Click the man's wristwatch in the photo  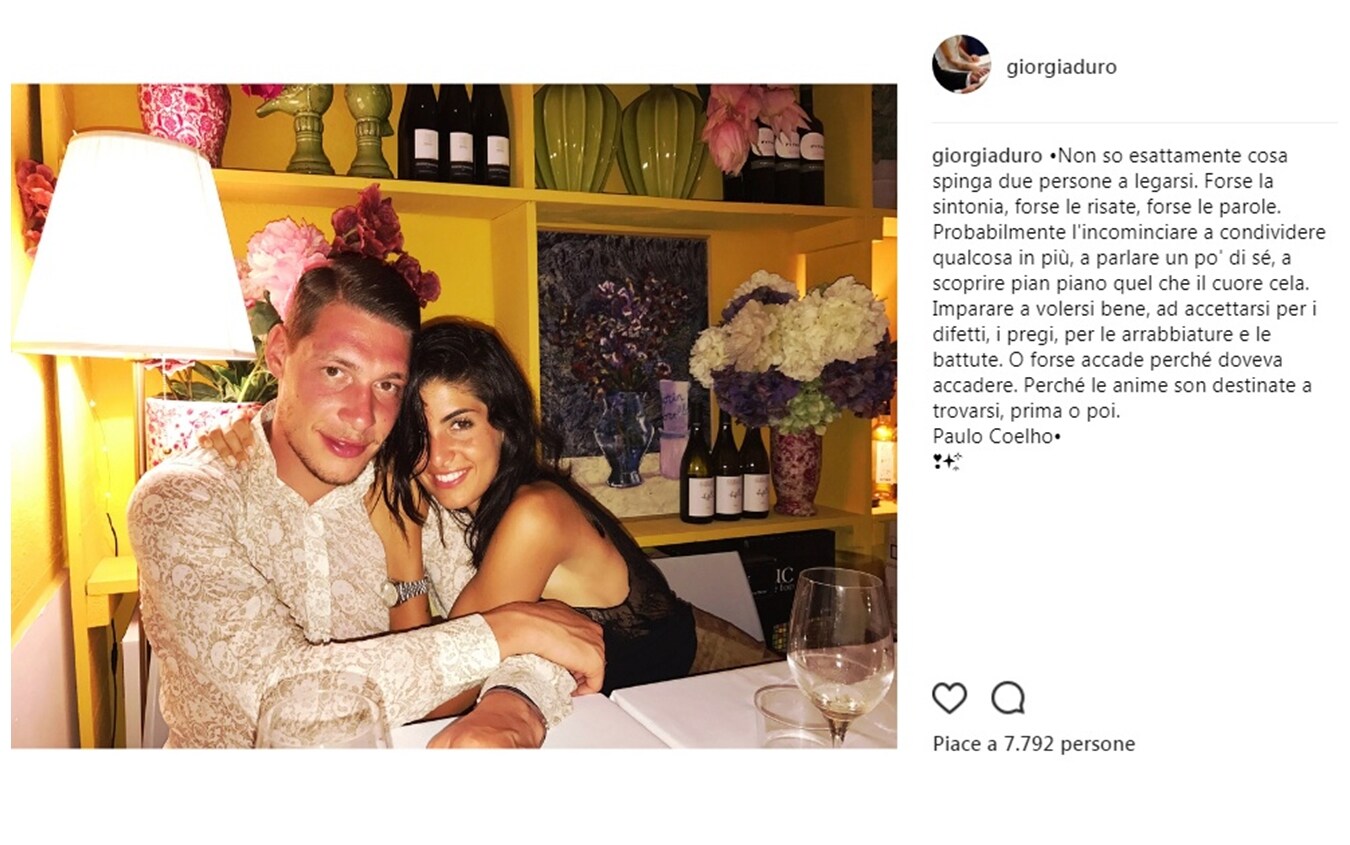405,590
